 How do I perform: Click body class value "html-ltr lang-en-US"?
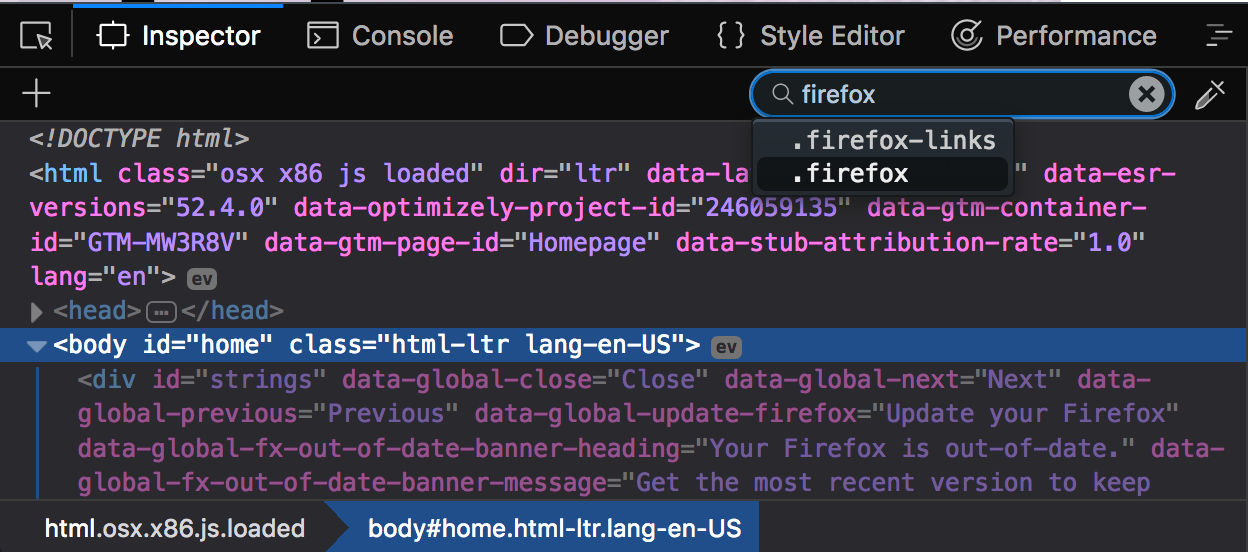point(537,346)
